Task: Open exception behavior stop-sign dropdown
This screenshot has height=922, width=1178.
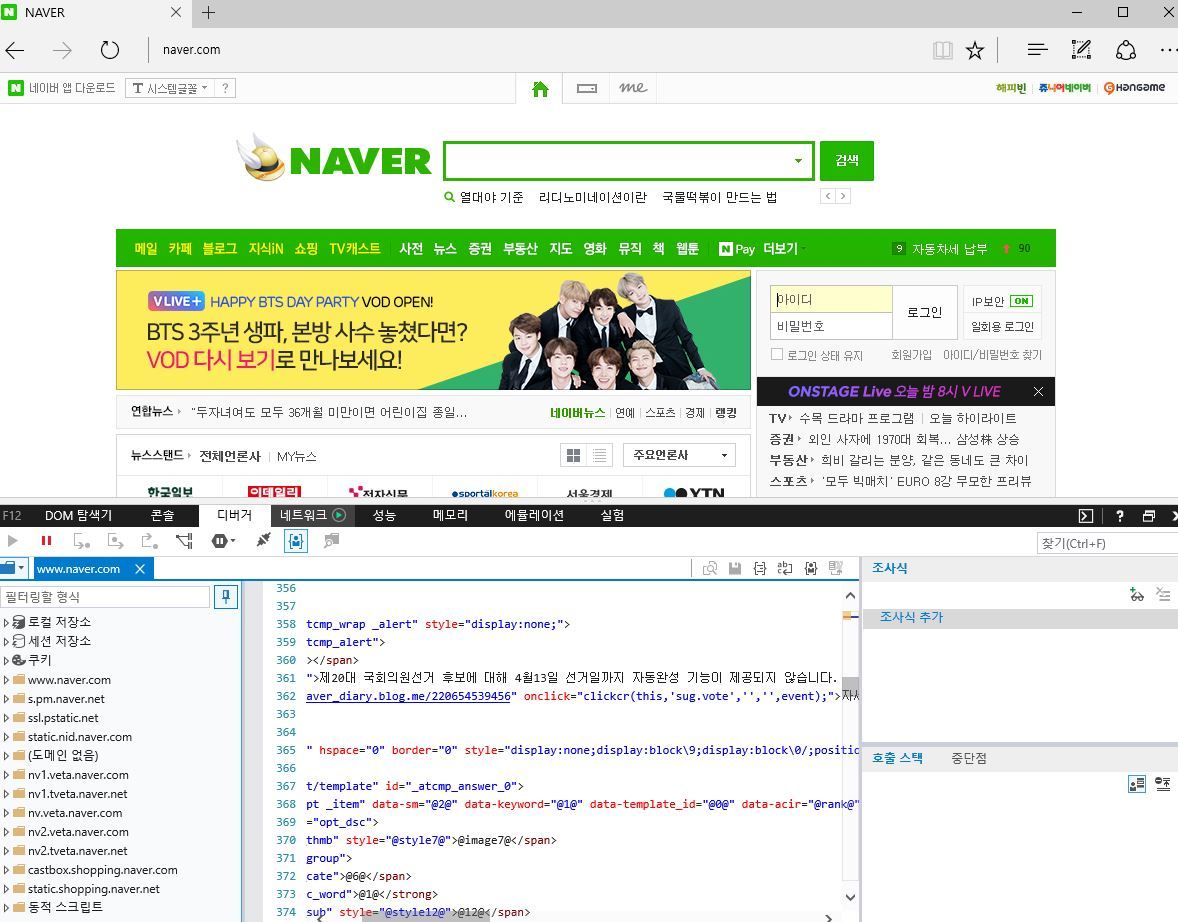Action: (223, 540)
